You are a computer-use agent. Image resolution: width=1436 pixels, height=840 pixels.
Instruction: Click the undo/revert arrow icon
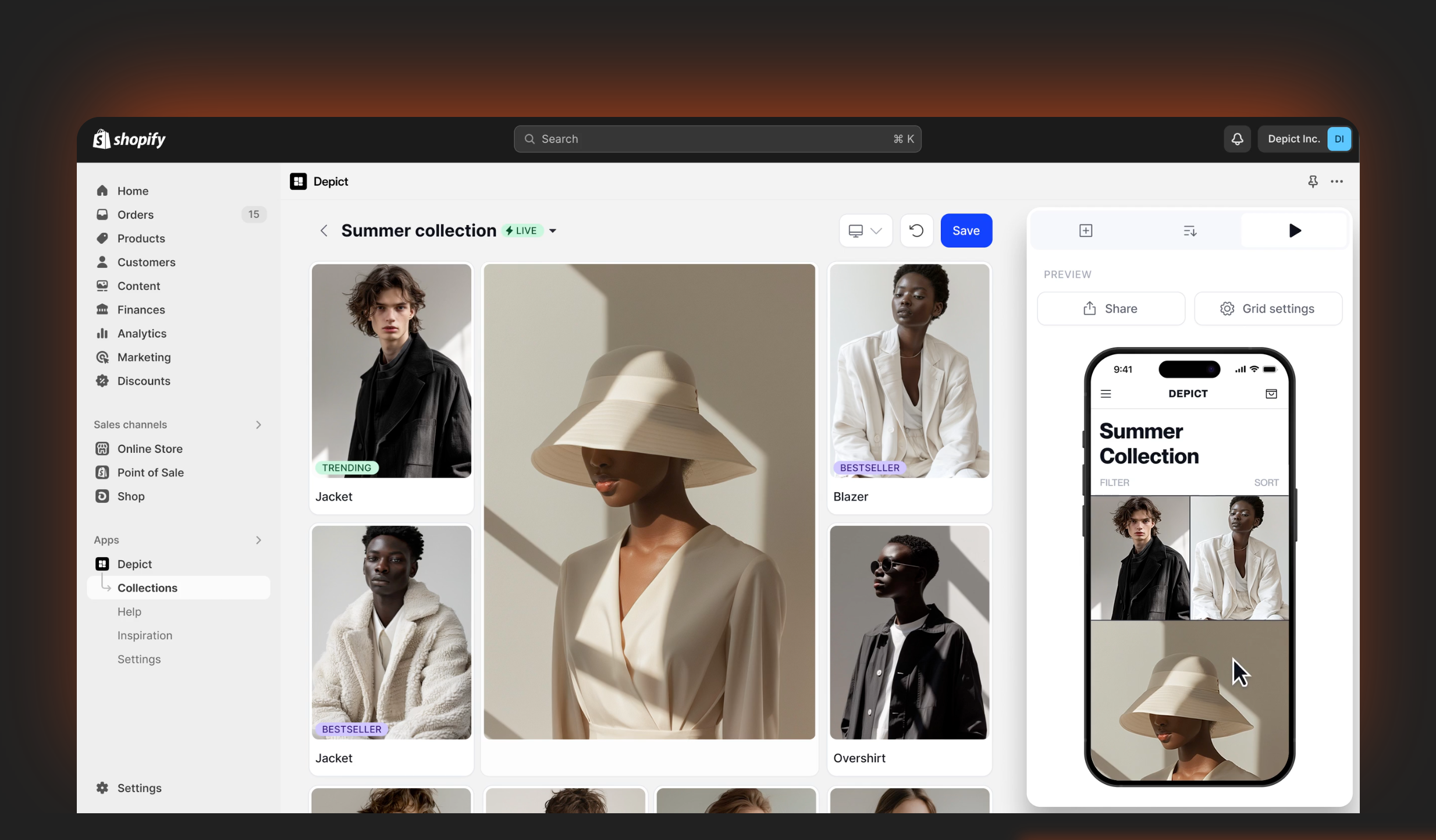pyautogui.click(x=916, y=230)
